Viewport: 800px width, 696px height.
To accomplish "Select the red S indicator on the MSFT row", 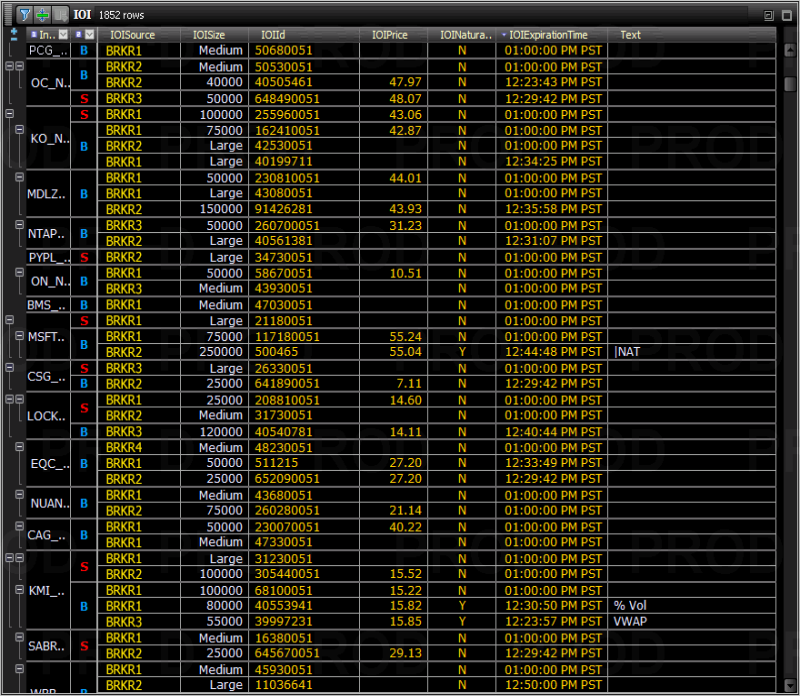I will coord(84,321).
